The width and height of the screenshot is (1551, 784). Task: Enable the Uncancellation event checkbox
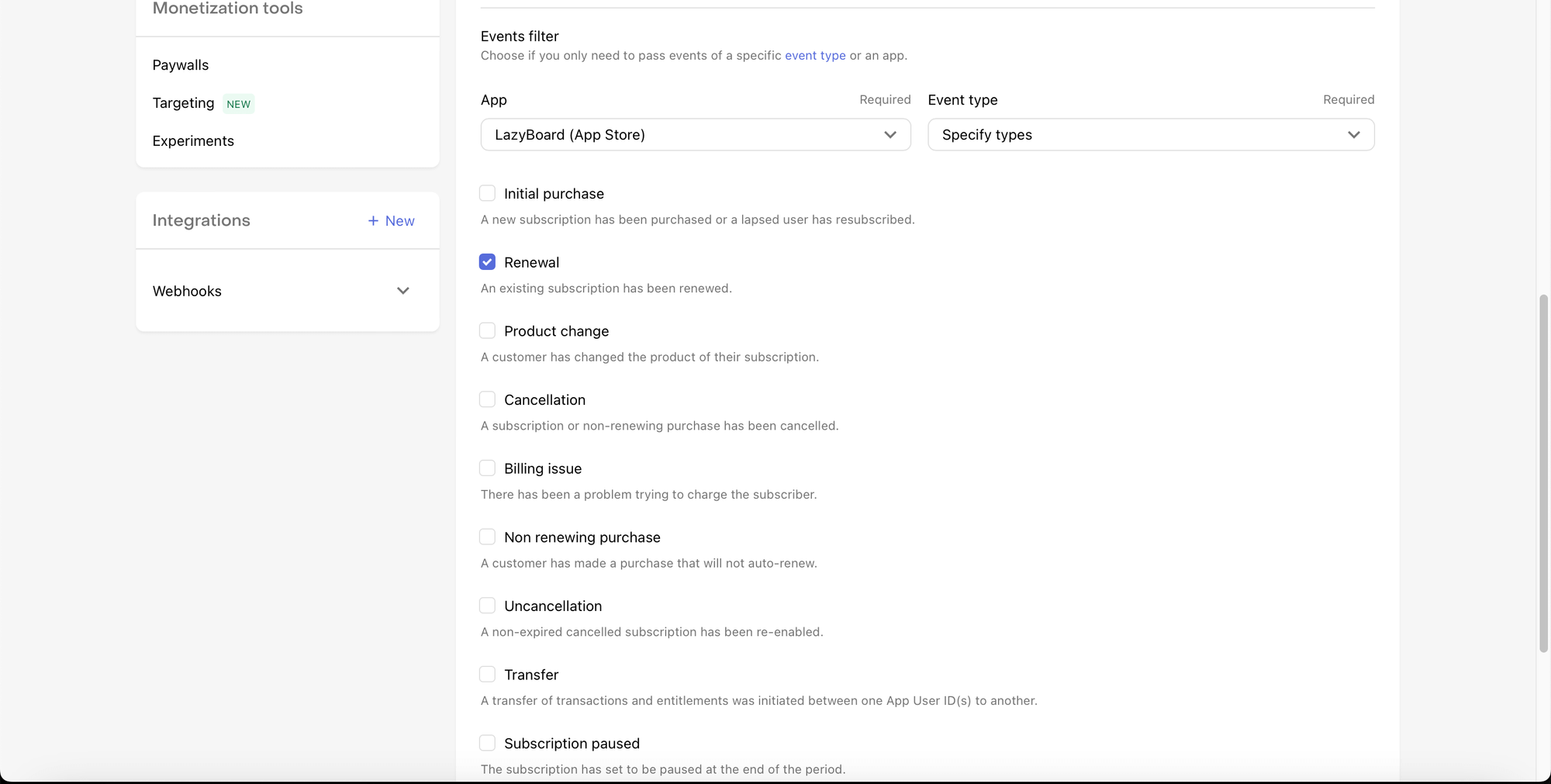(x=487, y=606)
